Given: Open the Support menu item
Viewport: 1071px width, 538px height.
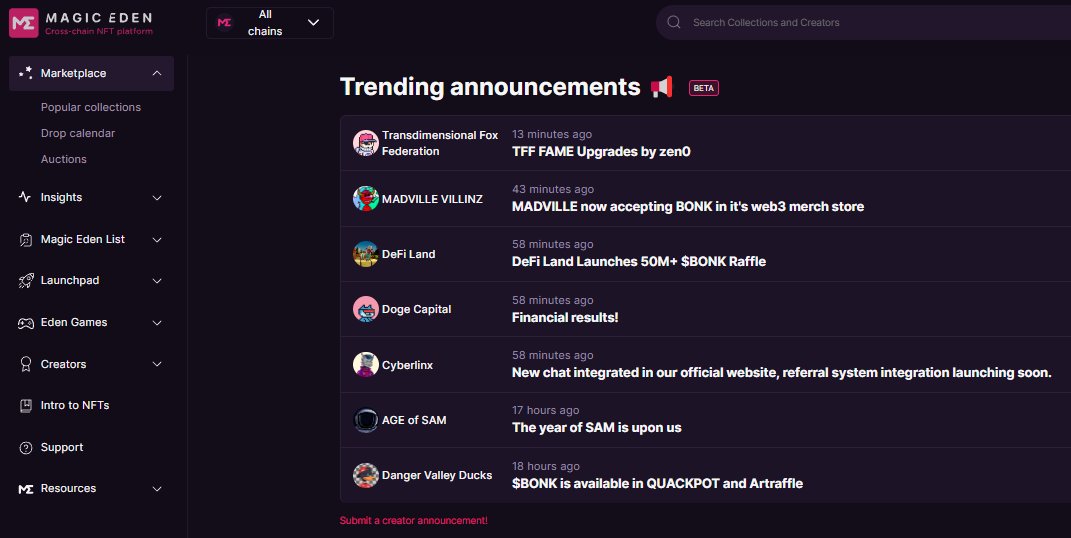Looking at the screenshot, I should click(x=62, y=448).
